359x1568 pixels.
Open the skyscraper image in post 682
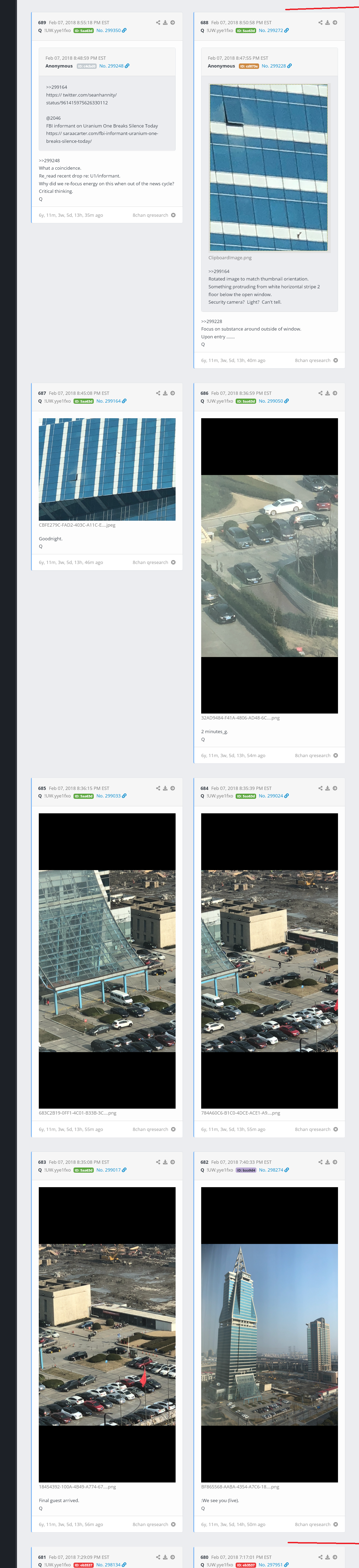[269, 1334]
